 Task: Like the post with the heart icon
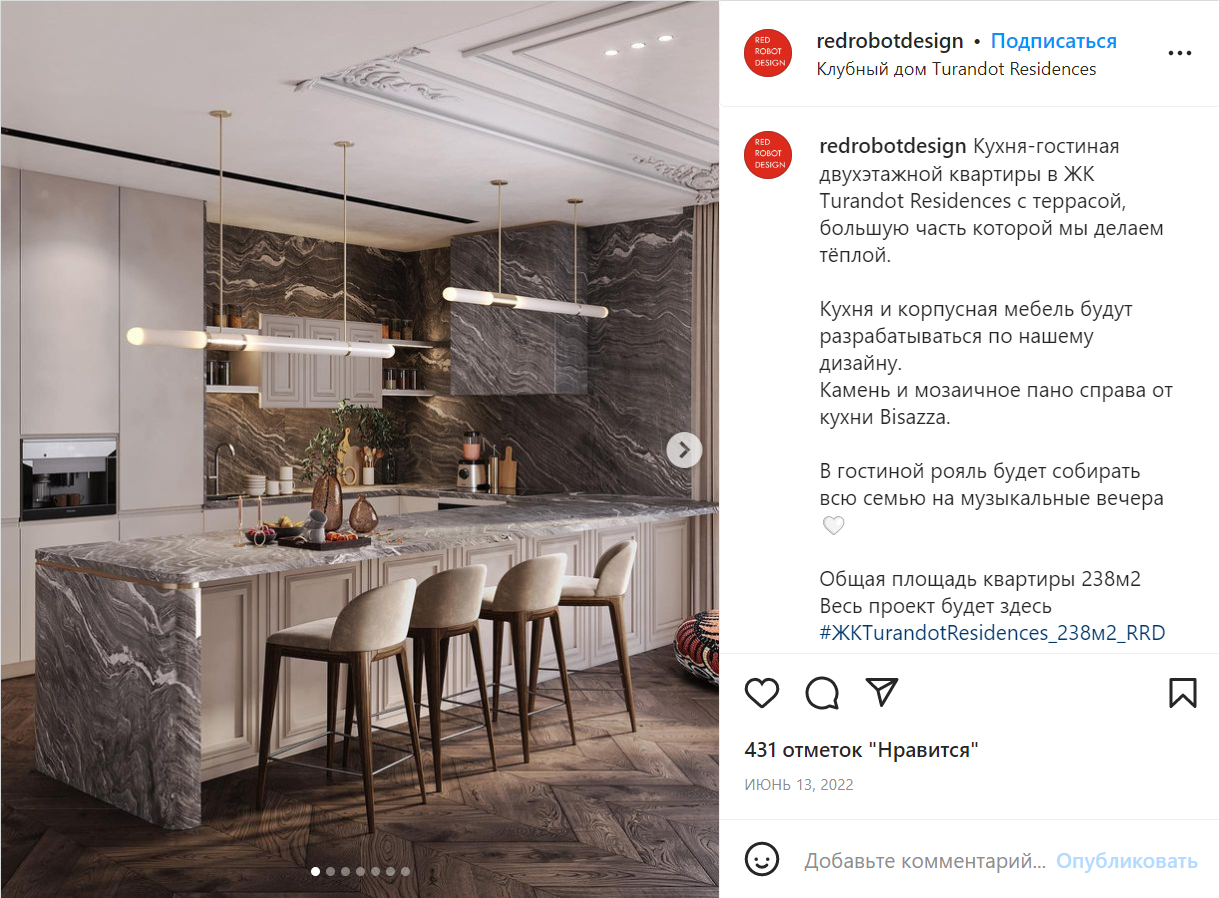point(762,693)
